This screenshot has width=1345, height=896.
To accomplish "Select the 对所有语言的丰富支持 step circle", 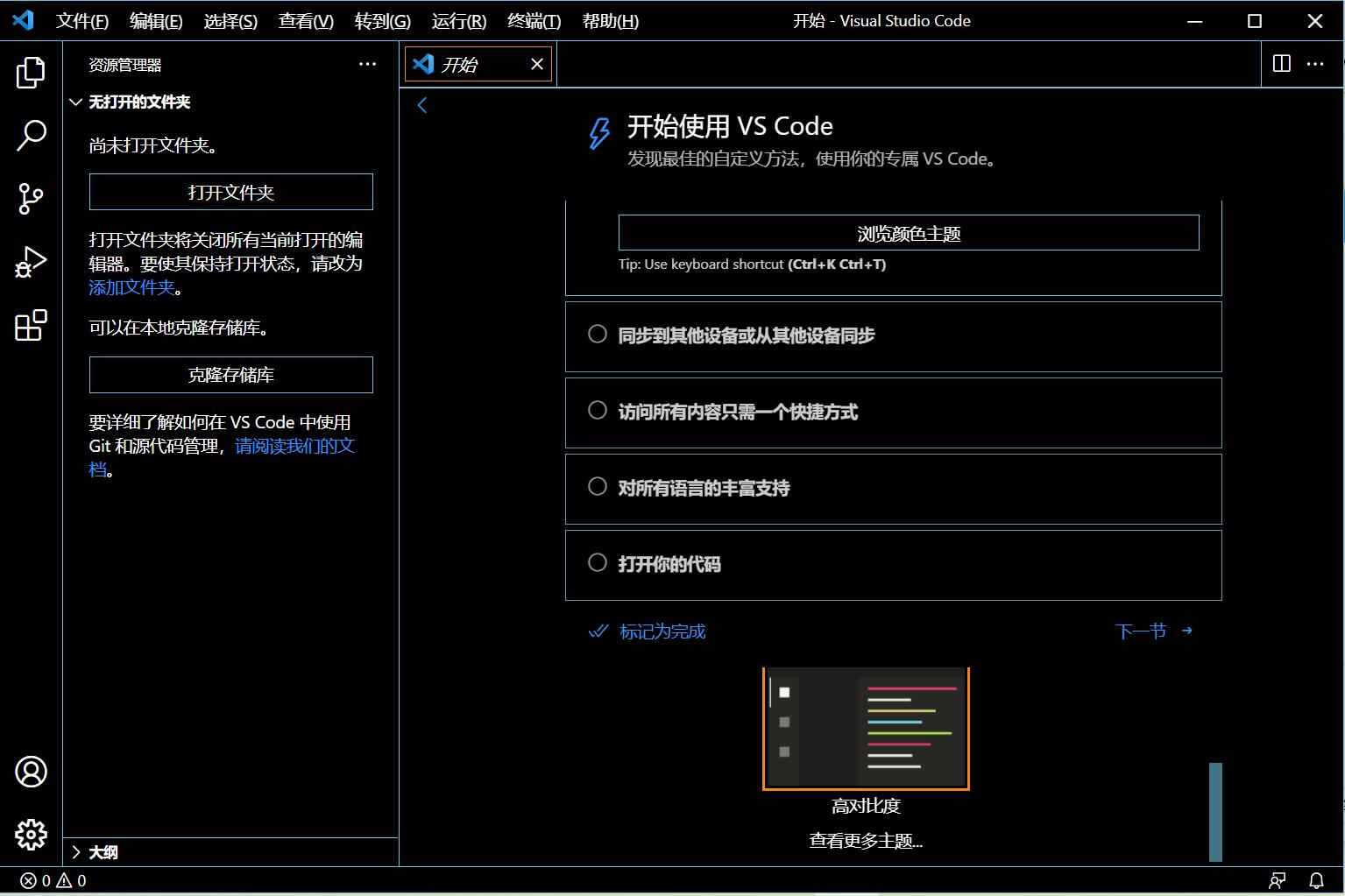I will tap(598, 486).
